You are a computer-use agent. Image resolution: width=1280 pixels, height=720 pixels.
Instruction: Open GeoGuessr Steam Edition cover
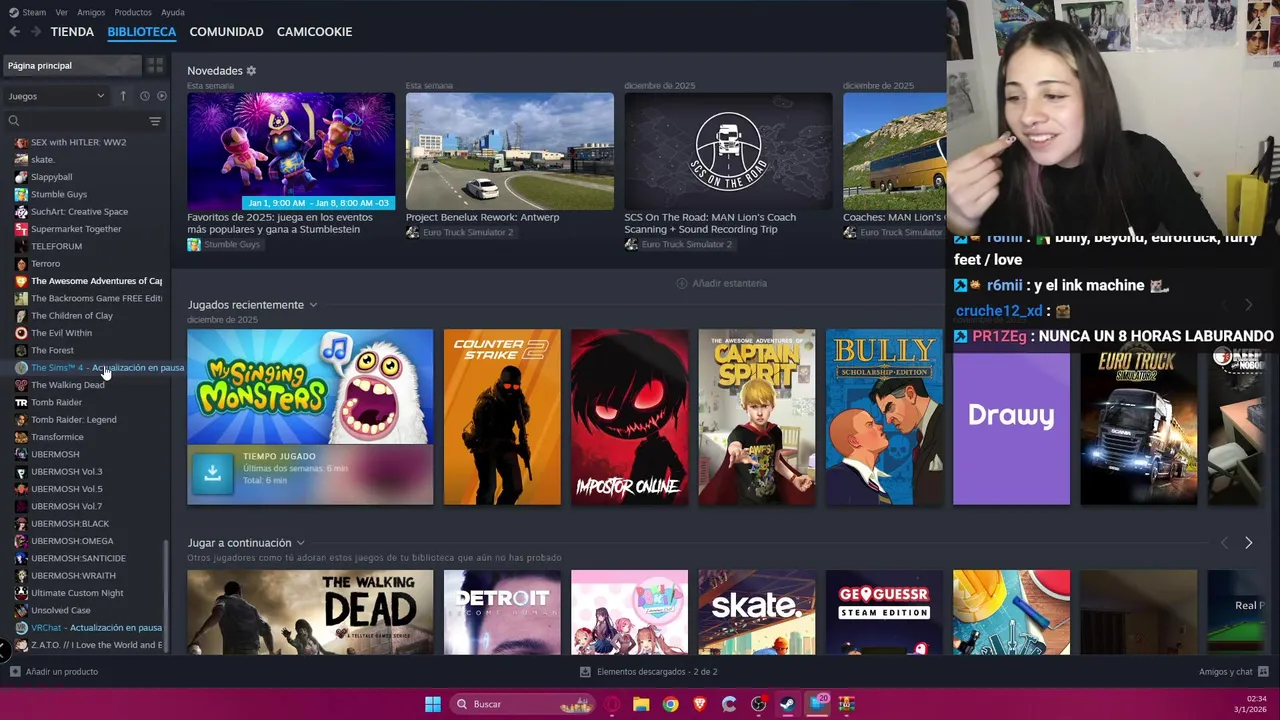click(x=884, y=613)
